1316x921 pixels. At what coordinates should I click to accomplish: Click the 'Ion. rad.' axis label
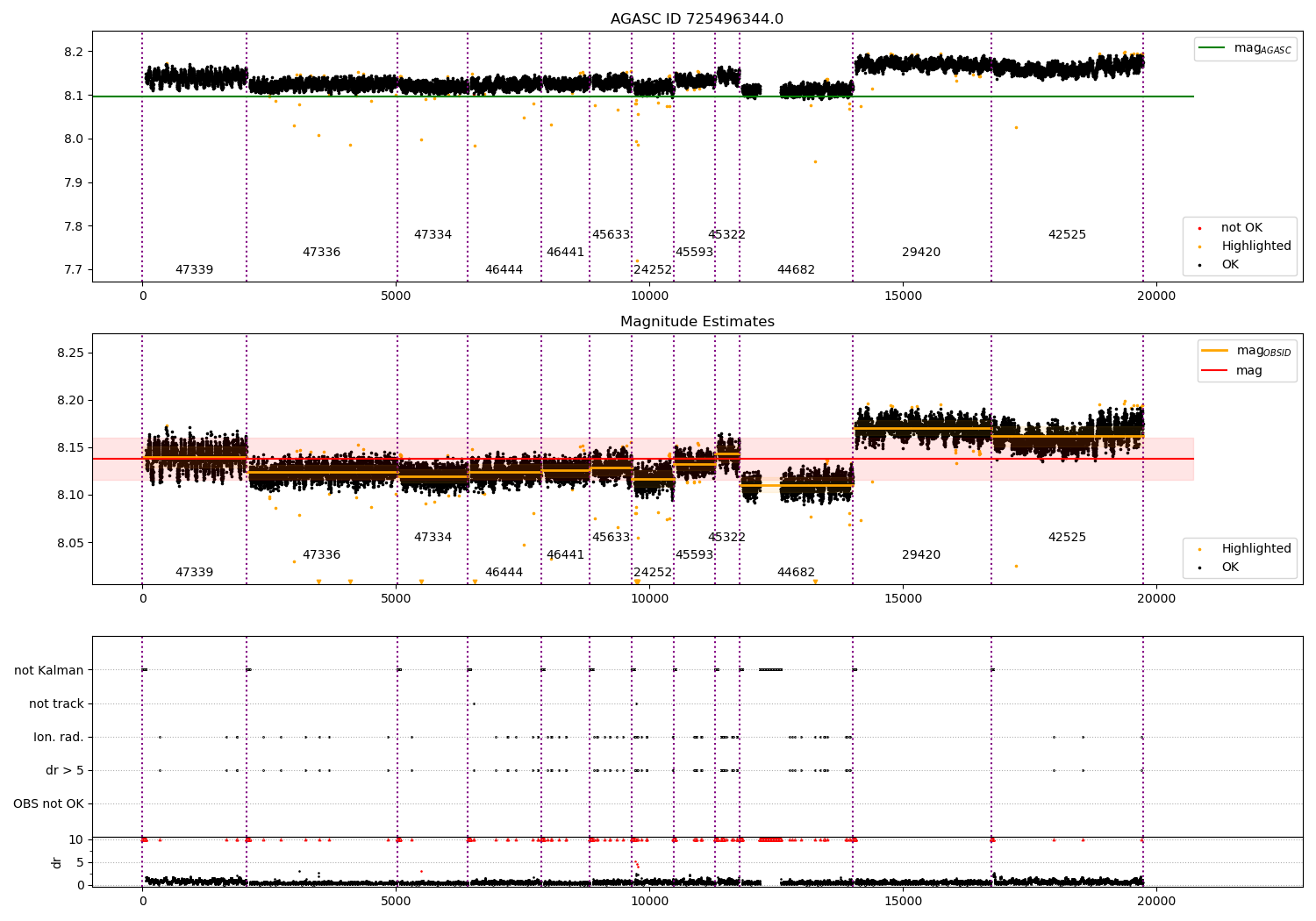[59, 737]
